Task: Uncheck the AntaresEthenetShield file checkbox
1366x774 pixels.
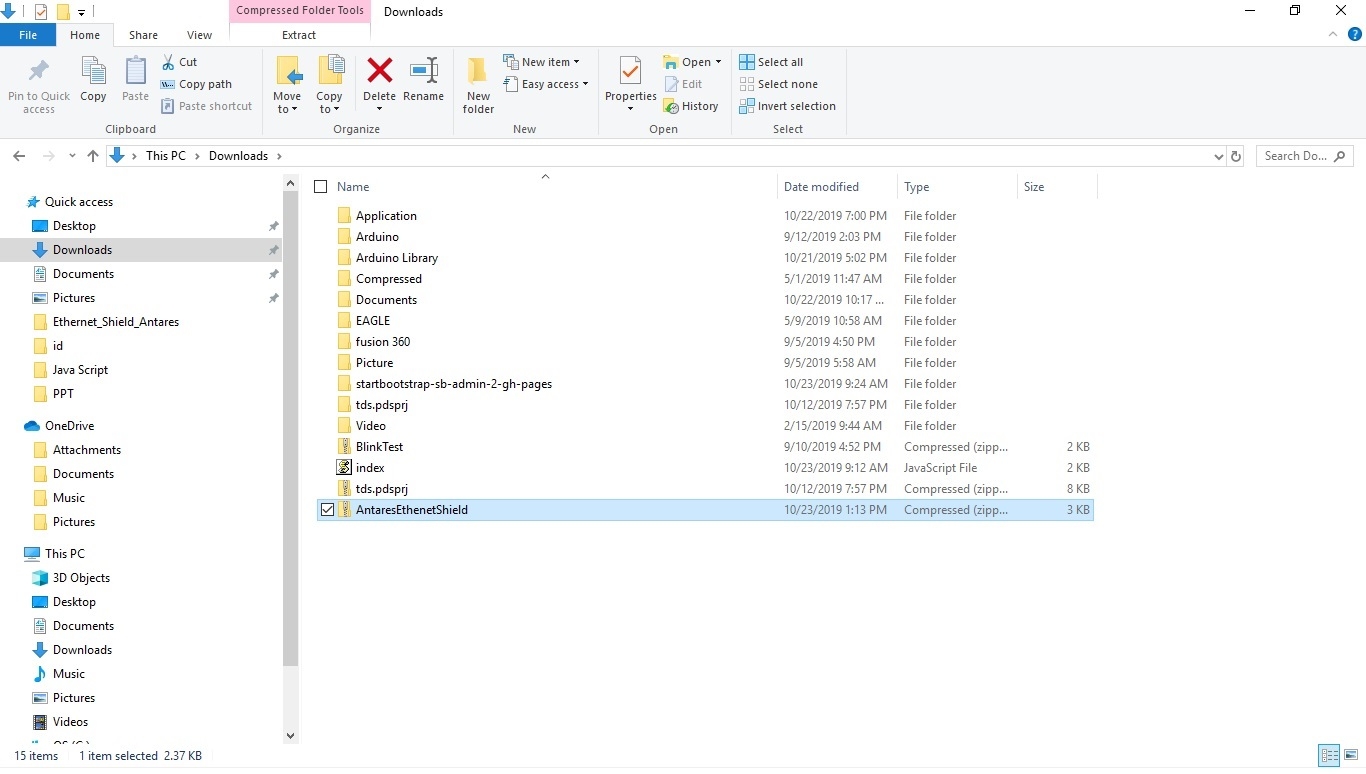Action: click(x=327, y=510)
